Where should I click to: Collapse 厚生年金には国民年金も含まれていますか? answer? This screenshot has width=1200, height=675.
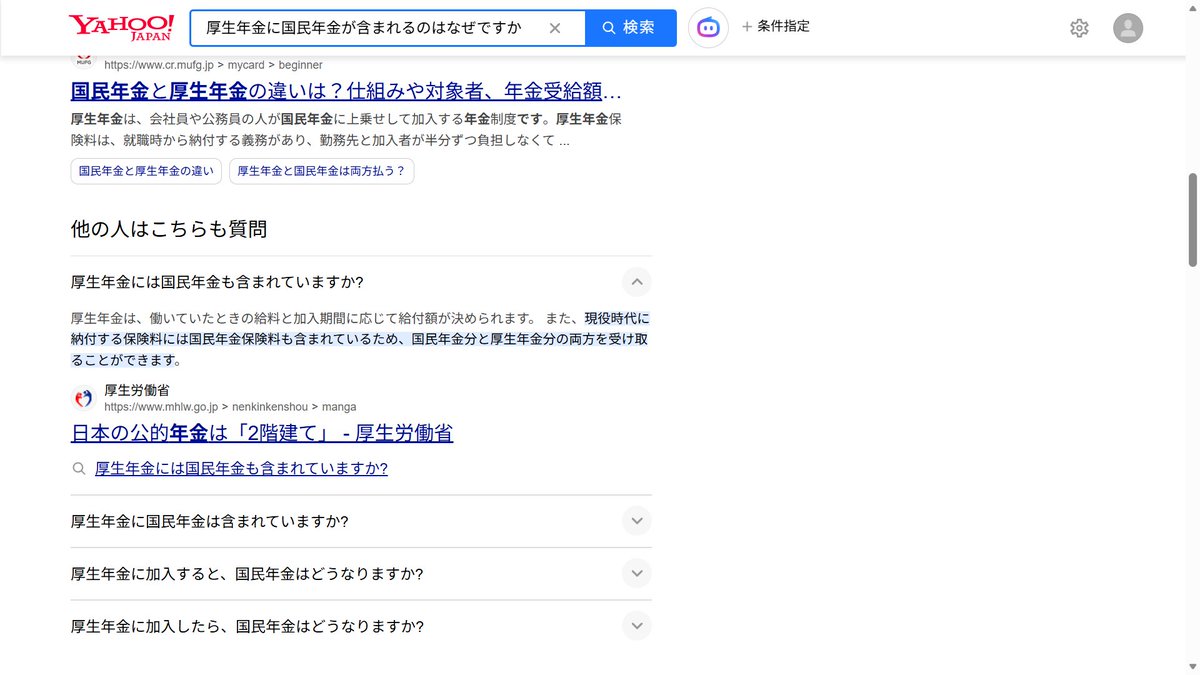tap(636, 281)
